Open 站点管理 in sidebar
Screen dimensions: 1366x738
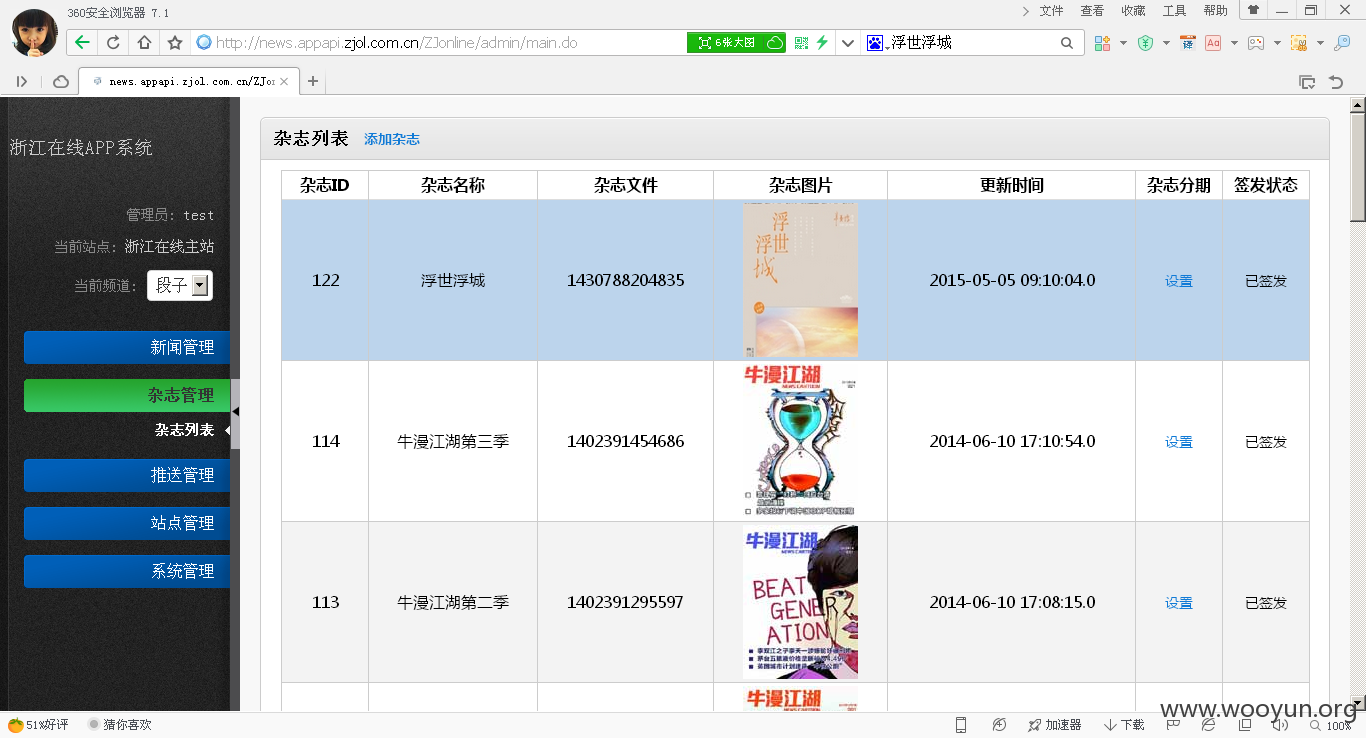[127, 523]
